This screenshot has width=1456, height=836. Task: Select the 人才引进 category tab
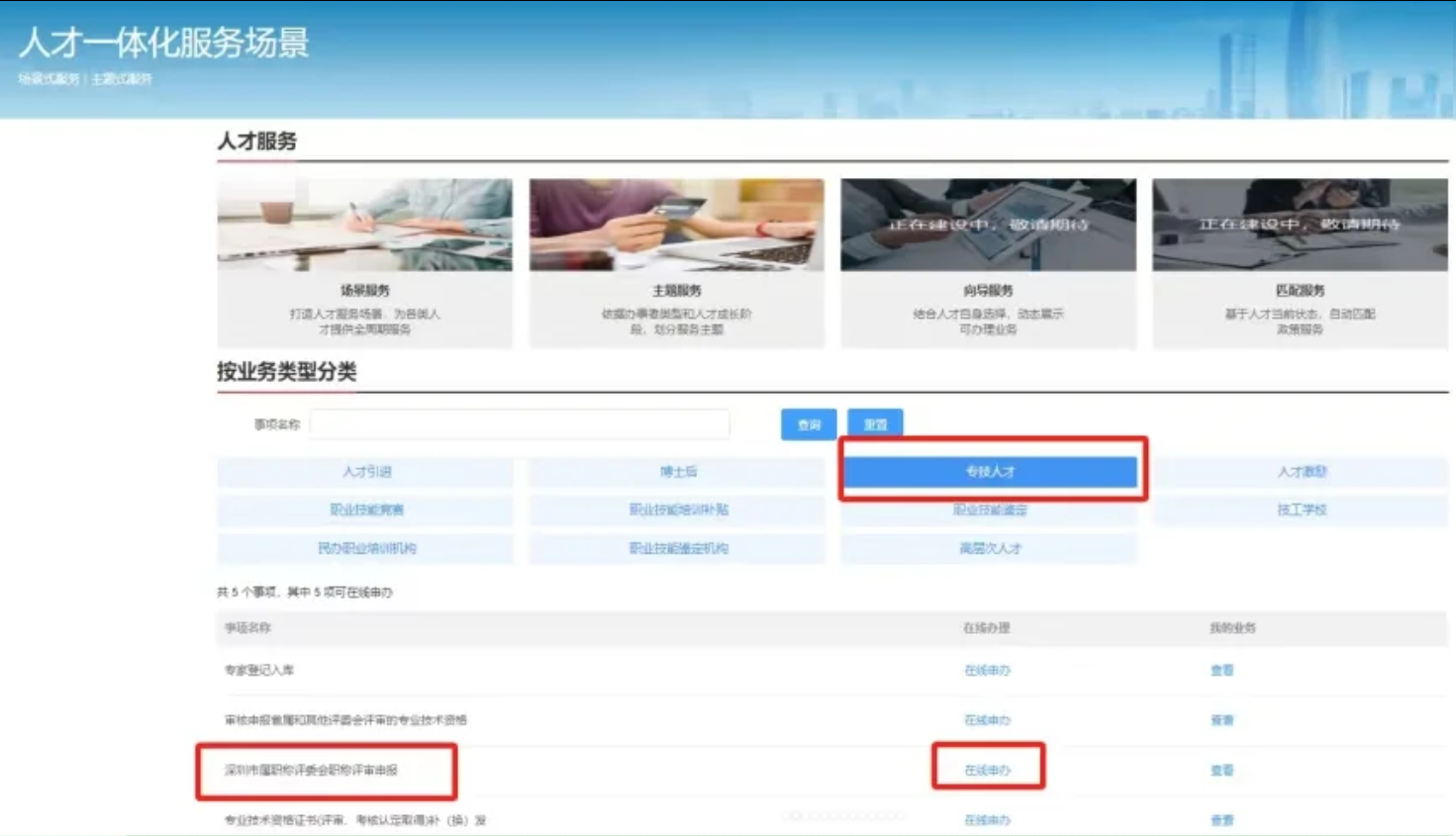[365, 472]
